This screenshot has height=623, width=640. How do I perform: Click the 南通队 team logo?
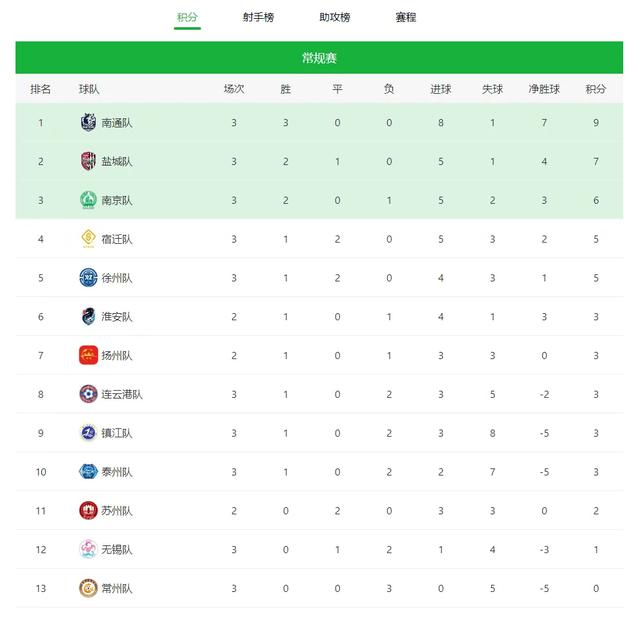88,122
